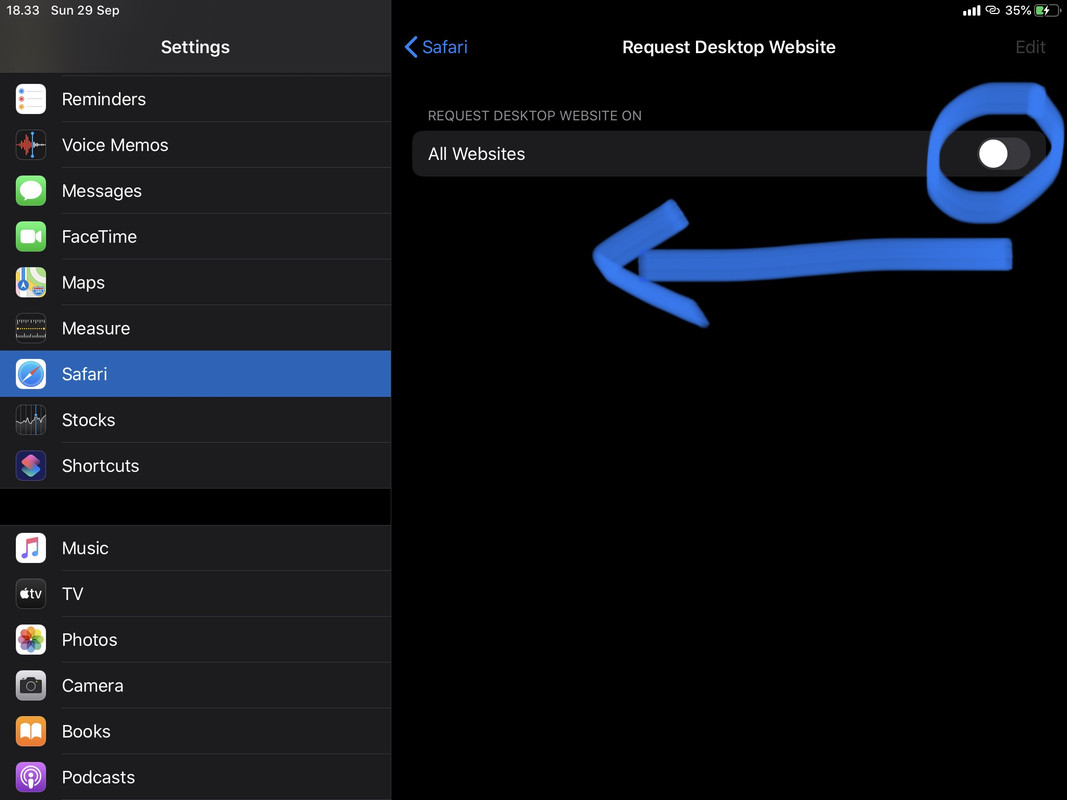Tap the date Sun 29 Sep

(85, 10)
